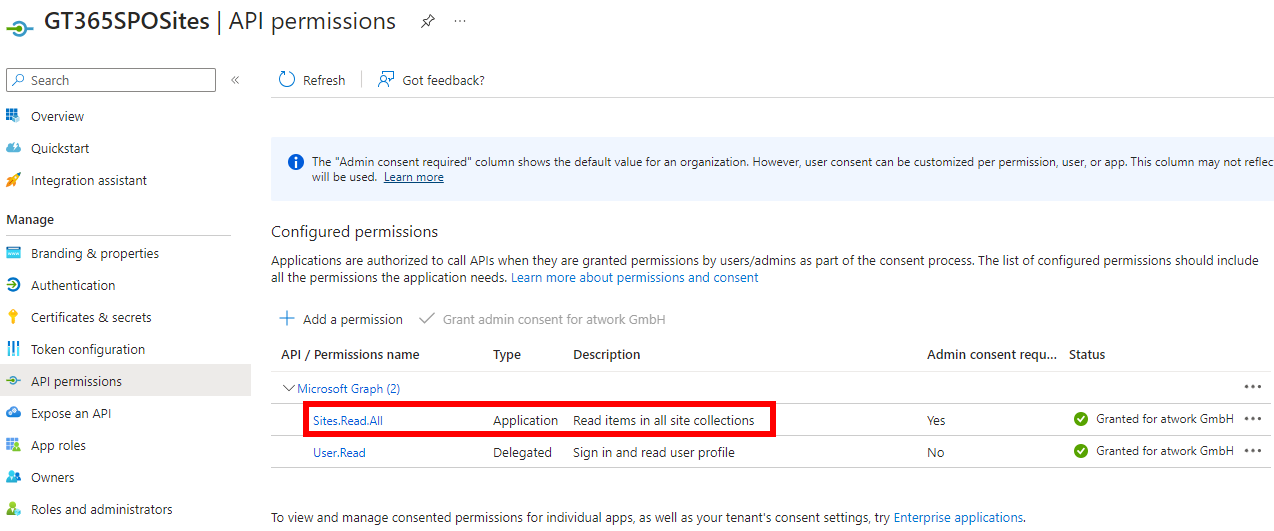
Task: Open Owners menu item
Action: [x=53, y=477]
